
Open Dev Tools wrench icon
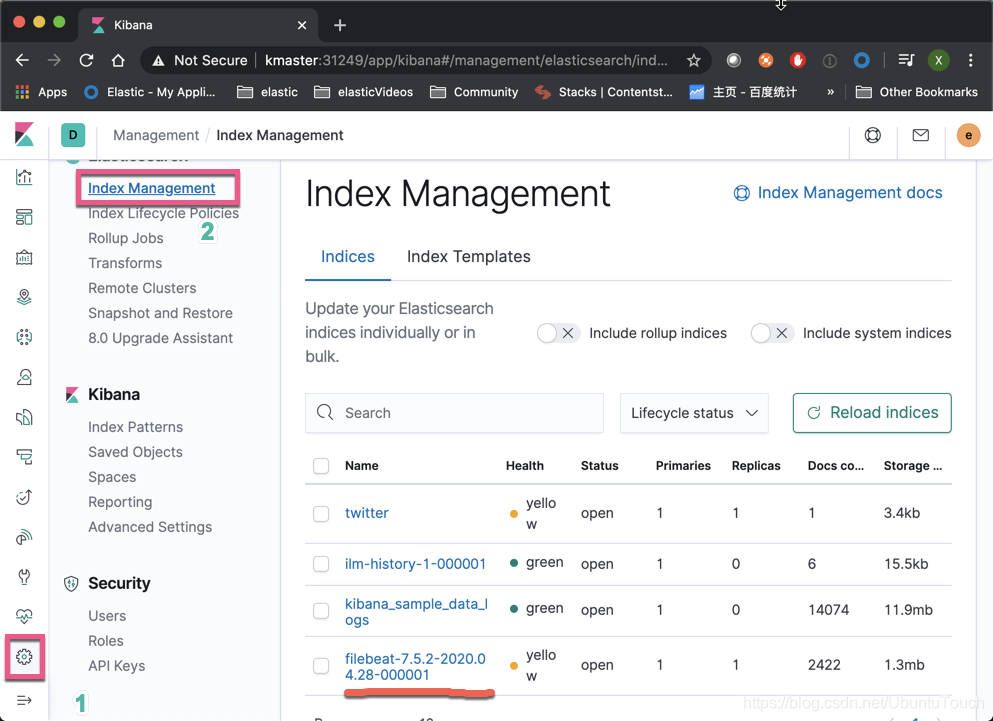[24, 577]
